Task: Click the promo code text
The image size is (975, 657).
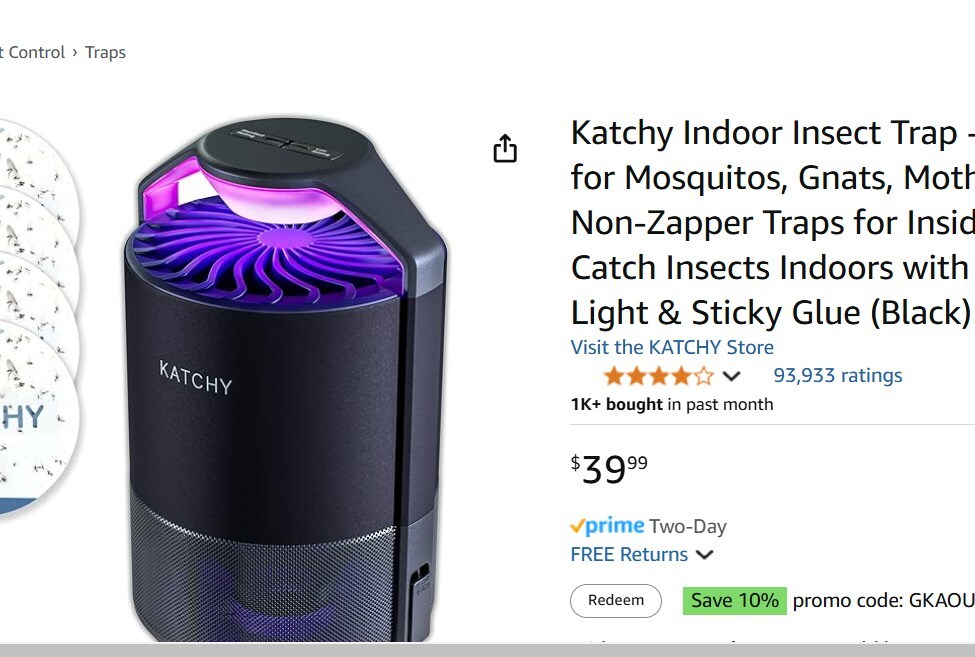Action: coord(884,600)
